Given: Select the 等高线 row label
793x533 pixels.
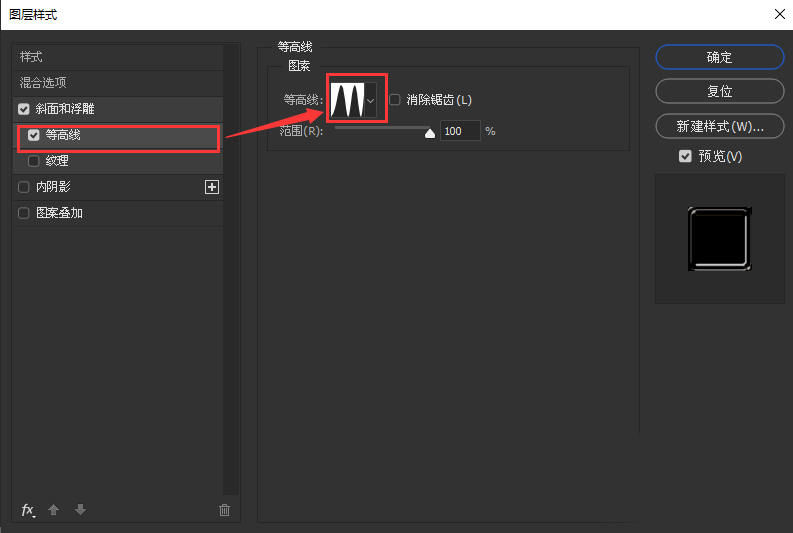Looking at the screenshot, I should coord(63,135).
